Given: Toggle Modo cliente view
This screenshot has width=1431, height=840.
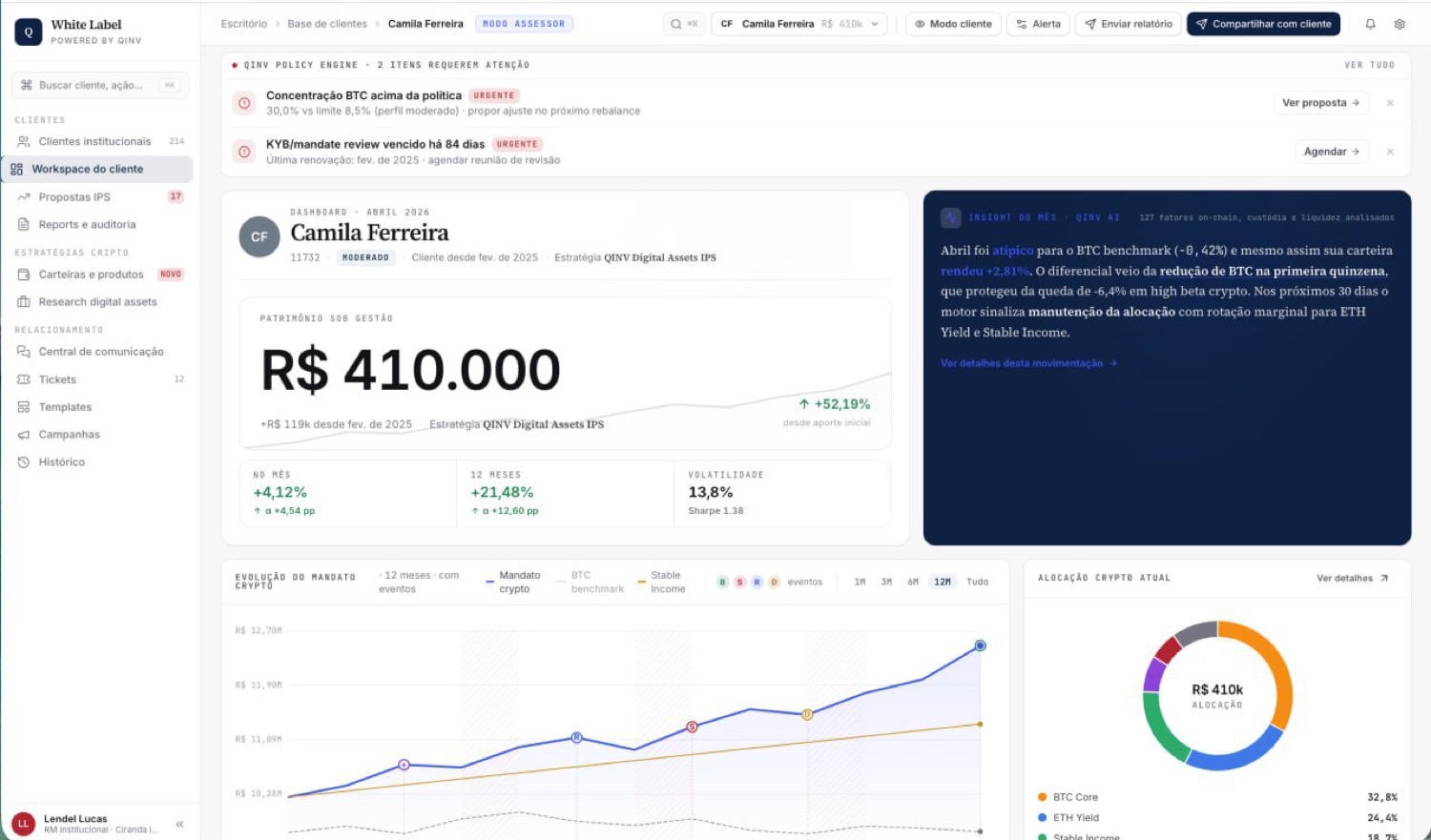Looking at the screenshot, I should click(x=953, y=24).
